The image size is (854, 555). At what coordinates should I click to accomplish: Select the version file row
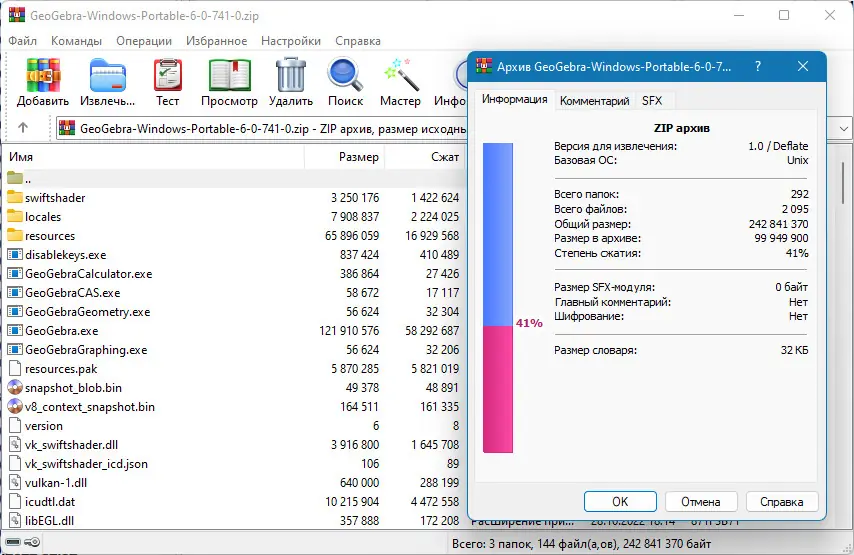(234, 426)
